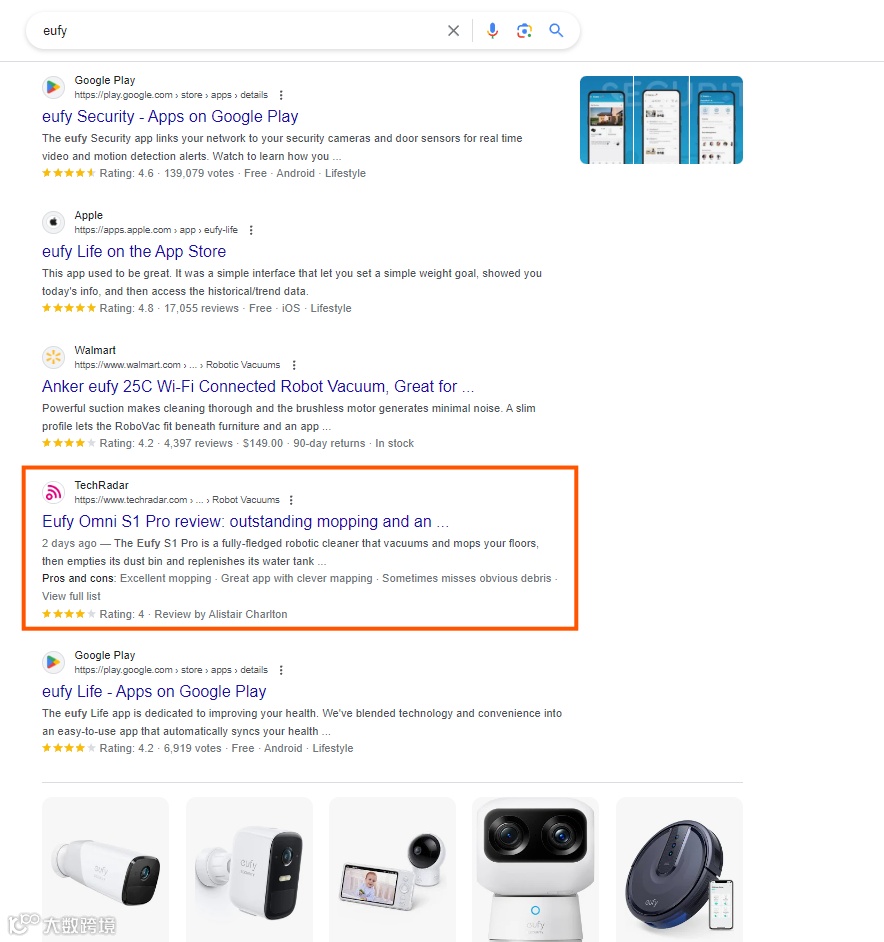
Task: Click the Apple favicon icon
Action: [x=53, y=222]
